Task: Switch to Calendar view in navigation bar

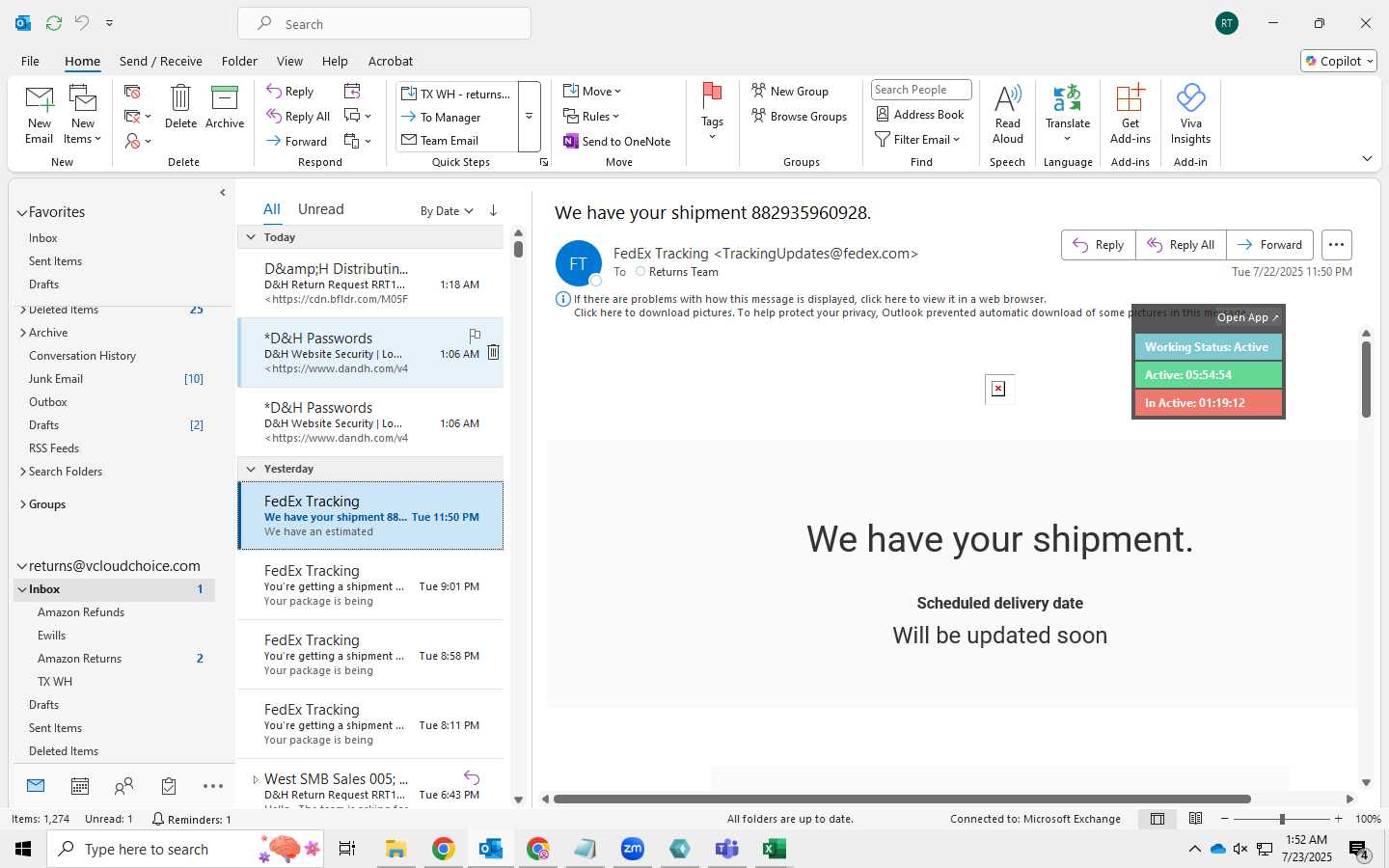Action: [x=80, y=786]
